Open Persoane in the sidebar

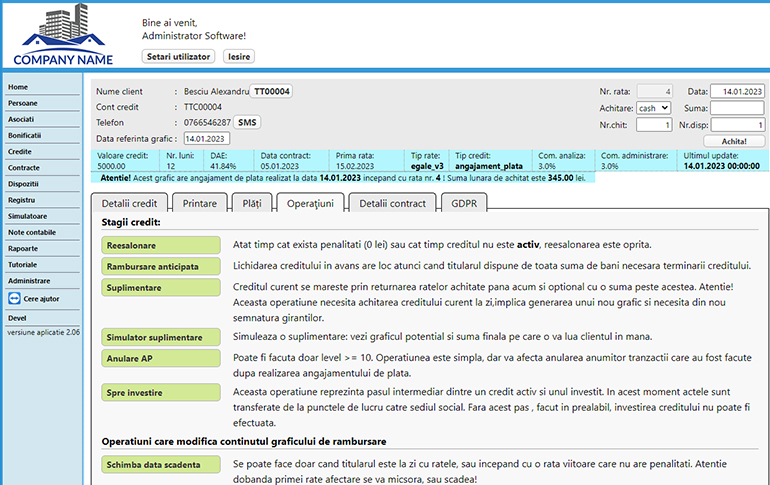click(x=23, y=103)
